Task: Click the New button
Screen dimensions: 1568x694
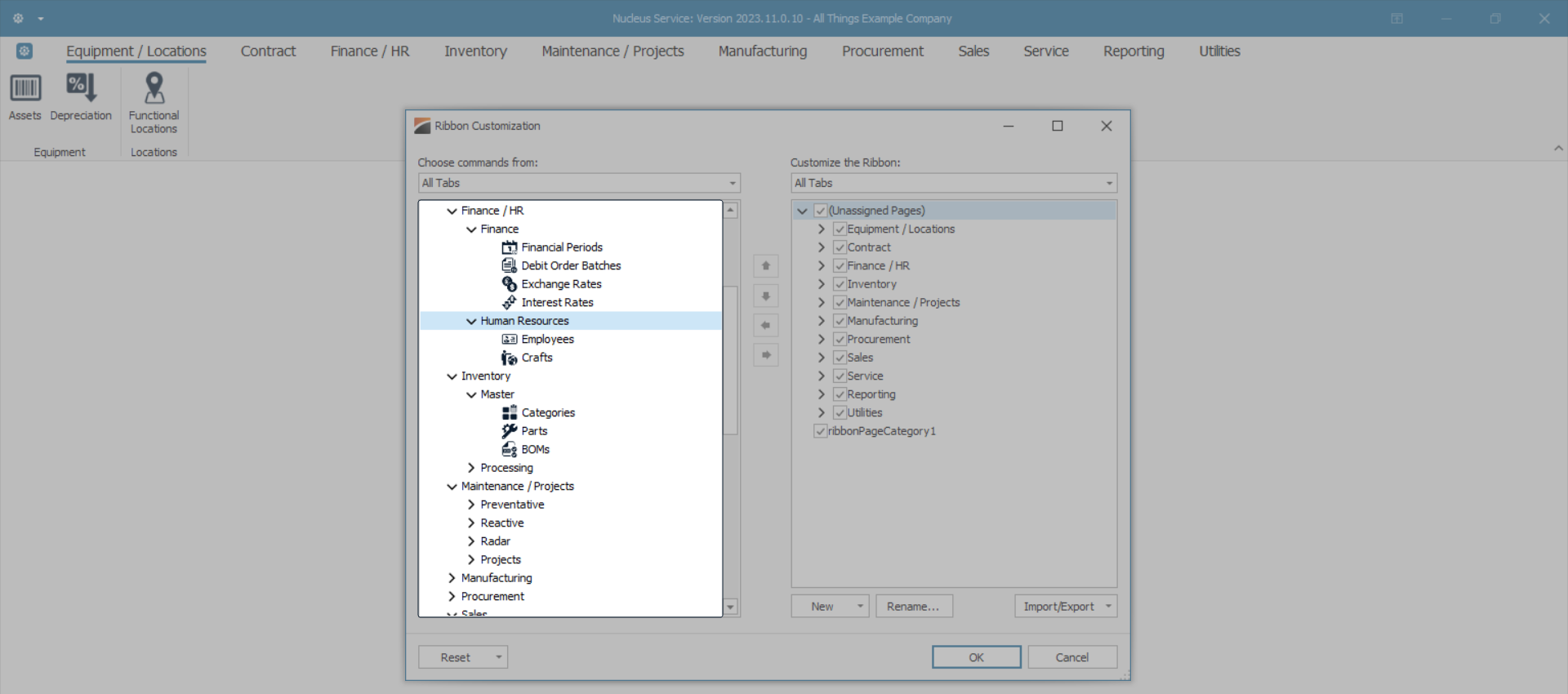Action: point(822,607)
